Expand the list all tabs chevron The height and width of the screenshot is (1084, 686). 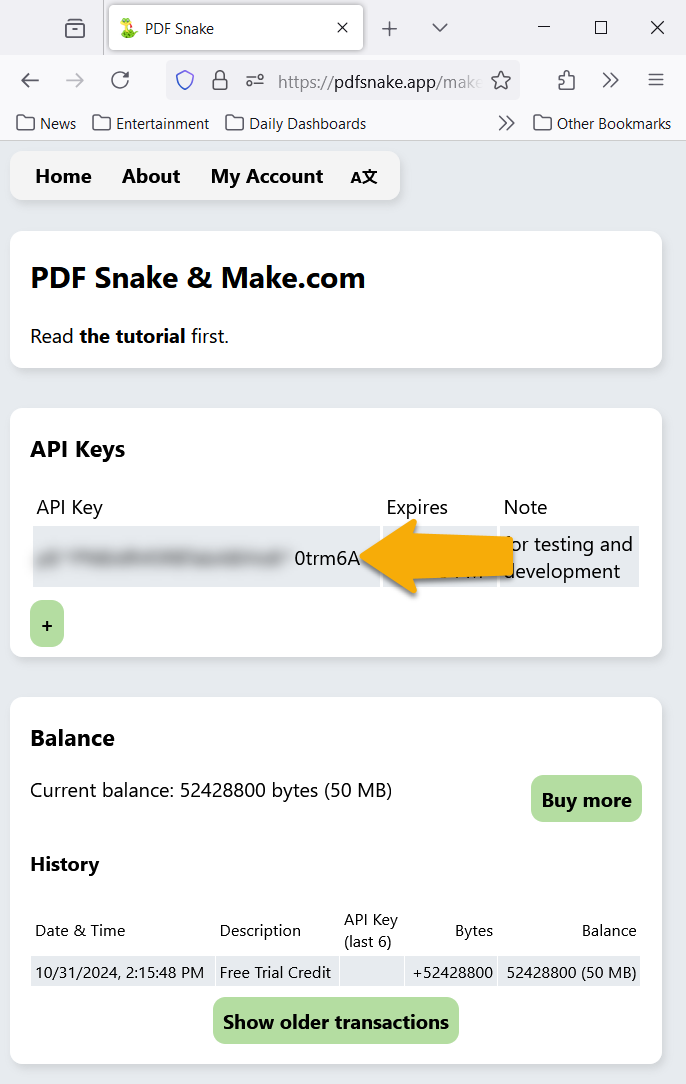[440, 28]
